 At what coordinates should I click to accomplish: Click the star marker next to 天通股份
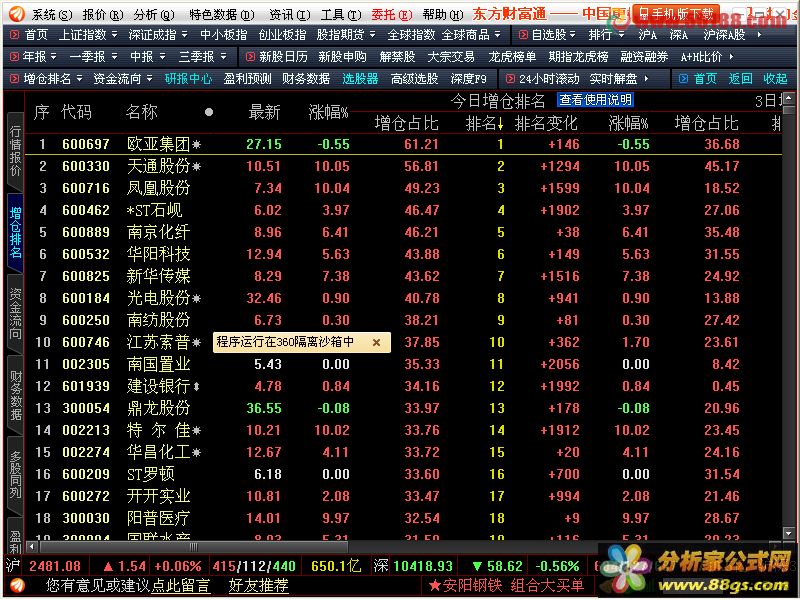(196, 167)
